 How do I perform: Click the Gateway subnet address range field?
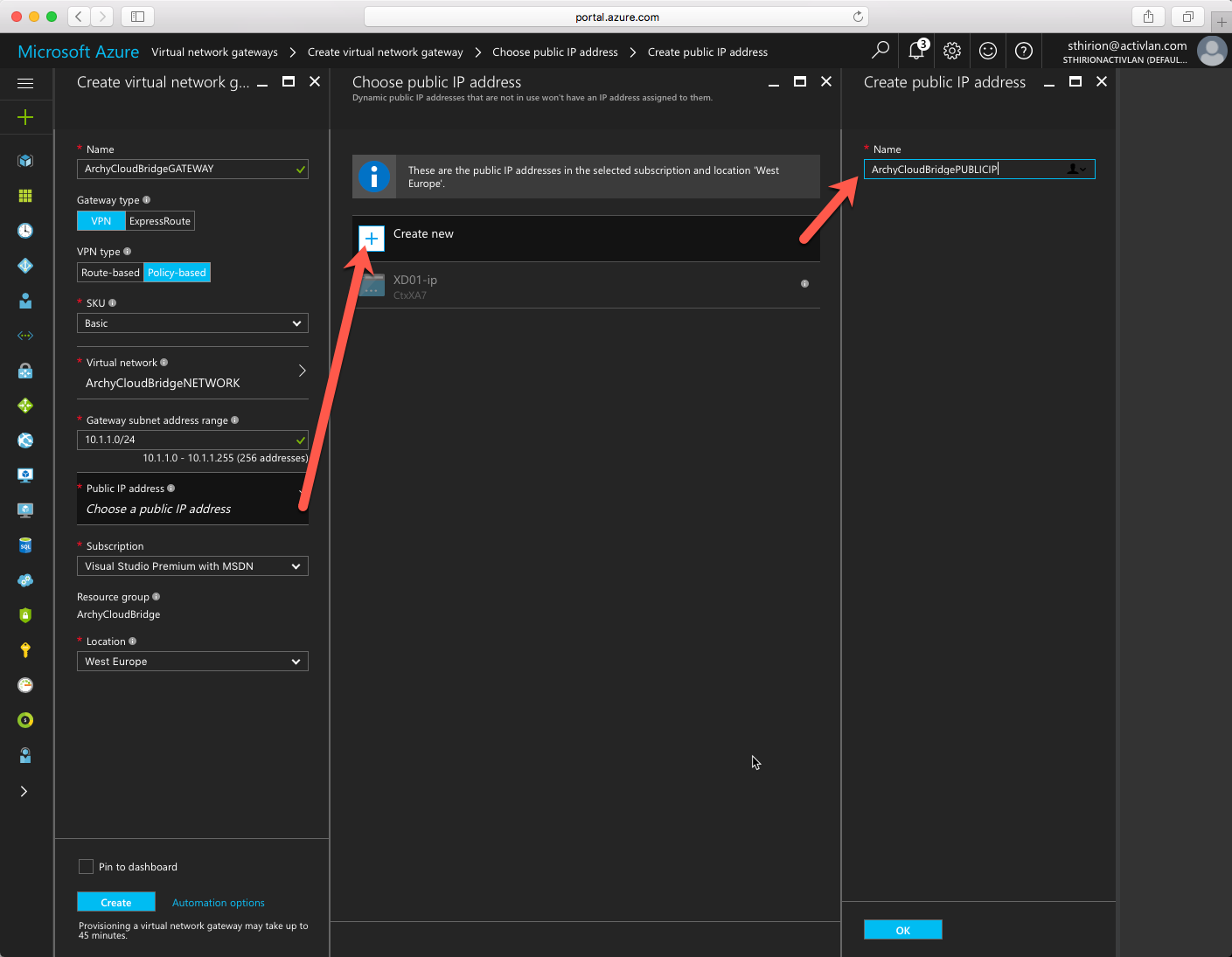click(x=192, y=440)
